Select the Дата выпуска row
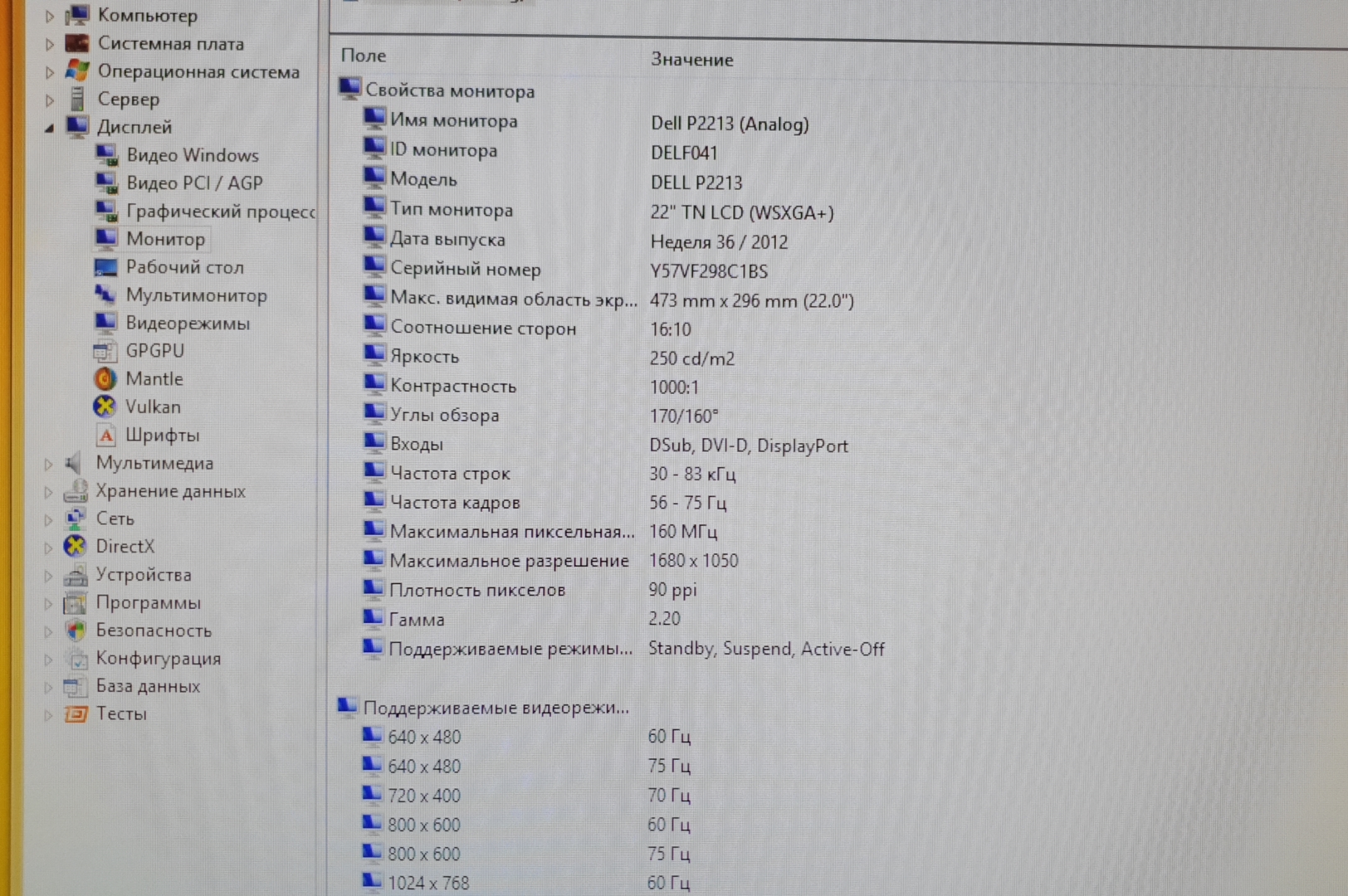This screenshot has width=1348, height=896. click(x=575, y=241)
